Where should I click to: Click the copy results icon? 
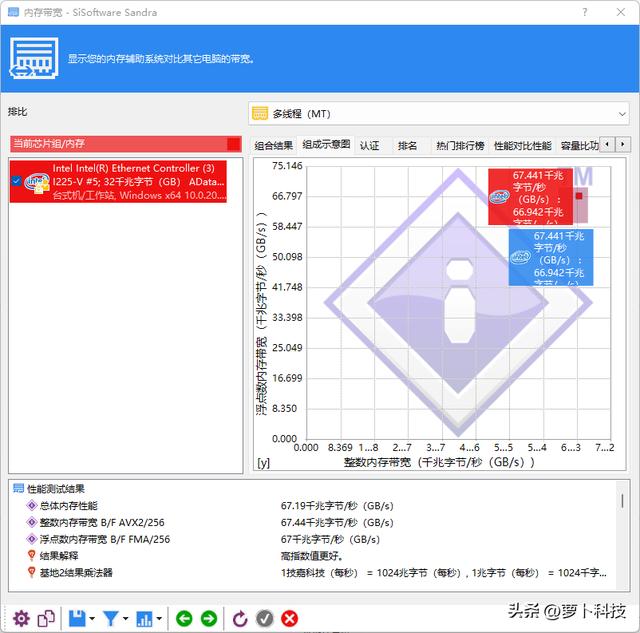(x=46, y=619)
